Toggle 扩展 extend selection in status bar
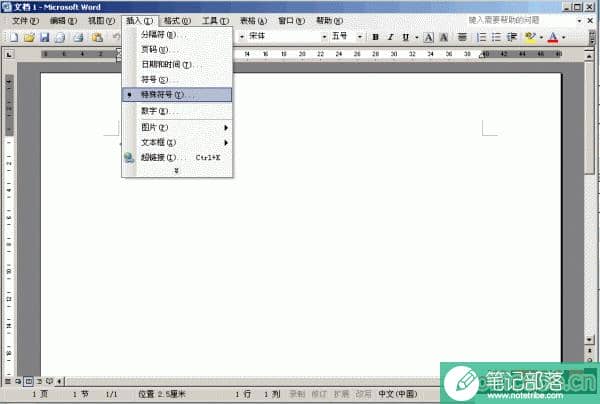 pyautogui.click(x=341, y=394)
